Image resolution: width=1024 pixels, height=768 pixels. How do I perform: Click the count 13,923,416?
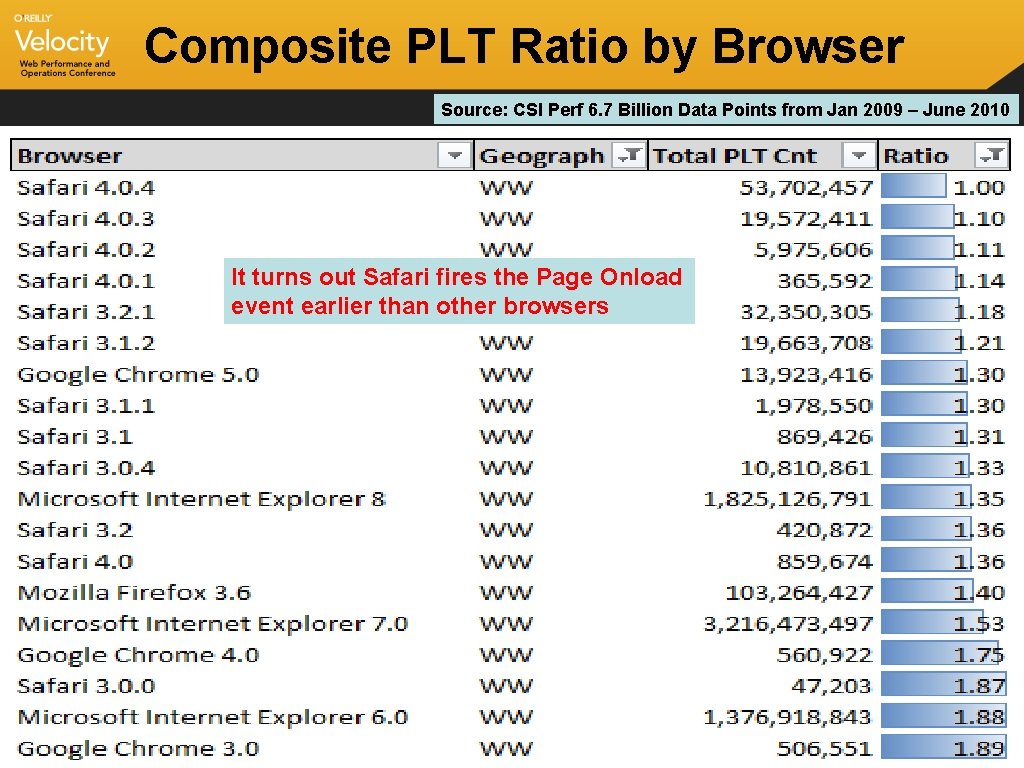(x=807, y=376)
